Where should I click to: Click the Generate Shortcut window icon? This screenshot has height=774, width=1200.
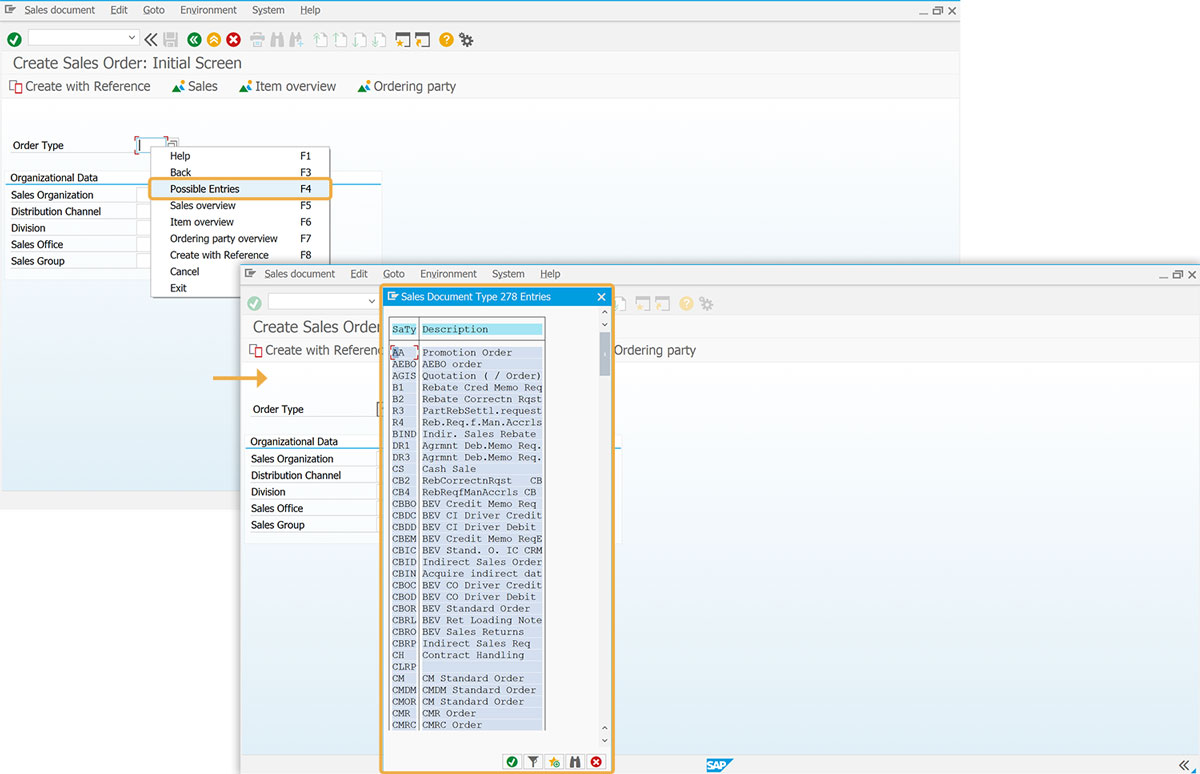(x=422, y=39)
